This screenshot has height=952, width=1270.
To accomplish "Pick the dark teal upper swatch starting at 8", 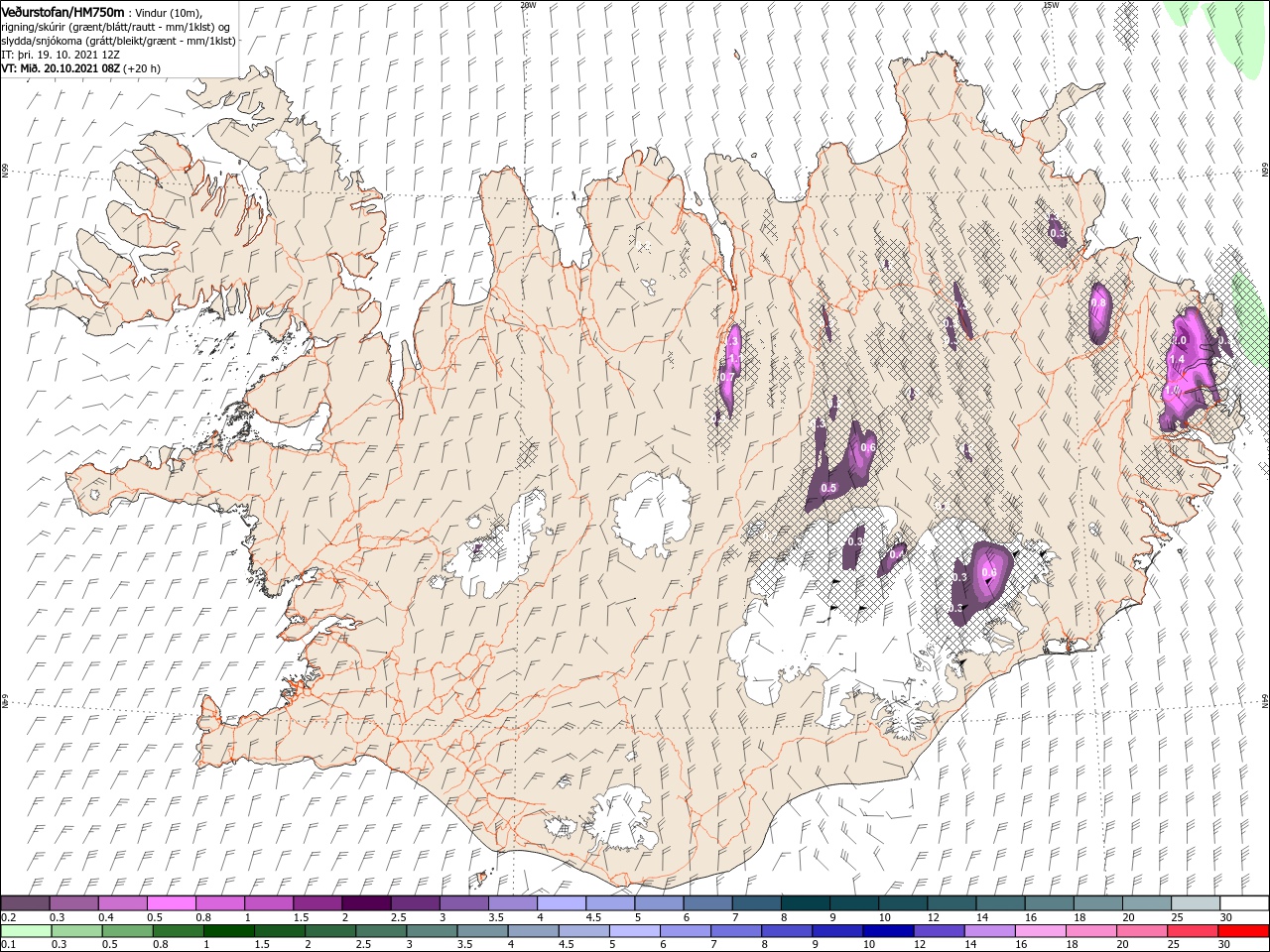I will [805, 903].
